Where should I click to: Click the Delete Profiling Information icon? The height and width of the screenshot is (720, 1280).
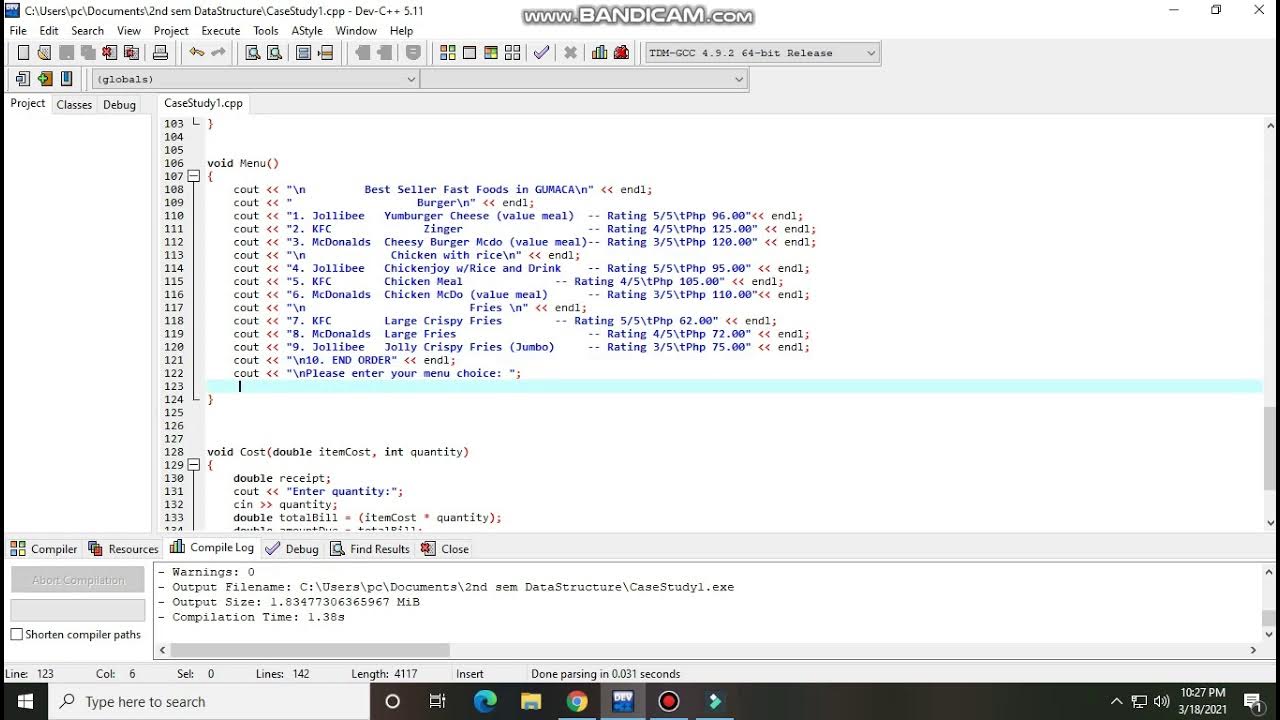pyautogui.click(x=622, y=53)
